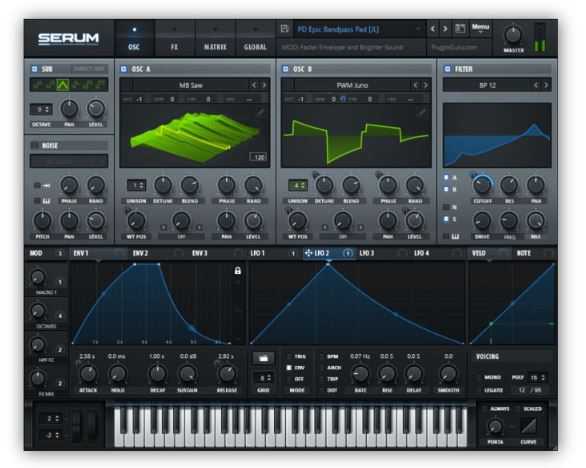The height and width of the screenshot is (468, 586).
Task: Click the preset save disk icon
Action: pyautogui.click(x=285, y=29)
